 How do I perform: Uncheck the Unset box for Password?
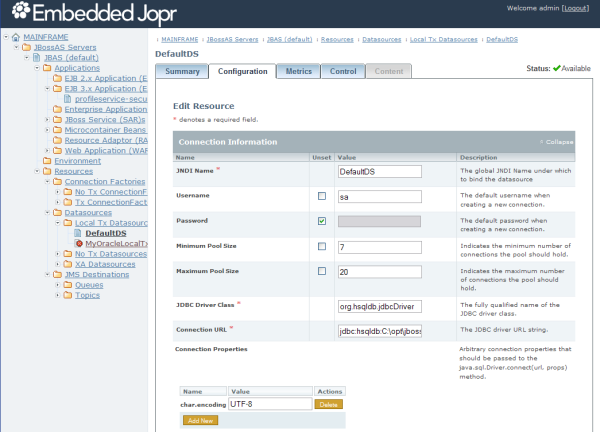[322, 221]
